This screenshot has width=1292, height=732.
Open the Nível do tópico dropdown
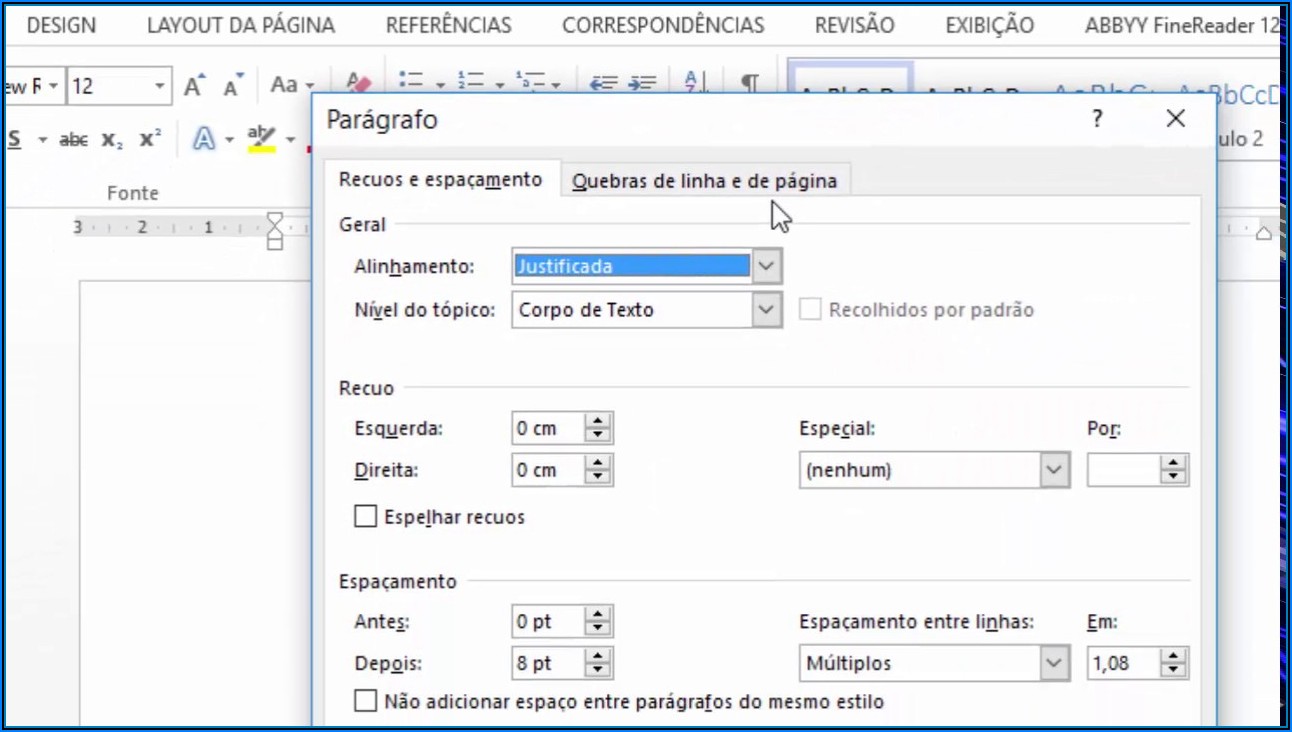[x=766, y=310]
